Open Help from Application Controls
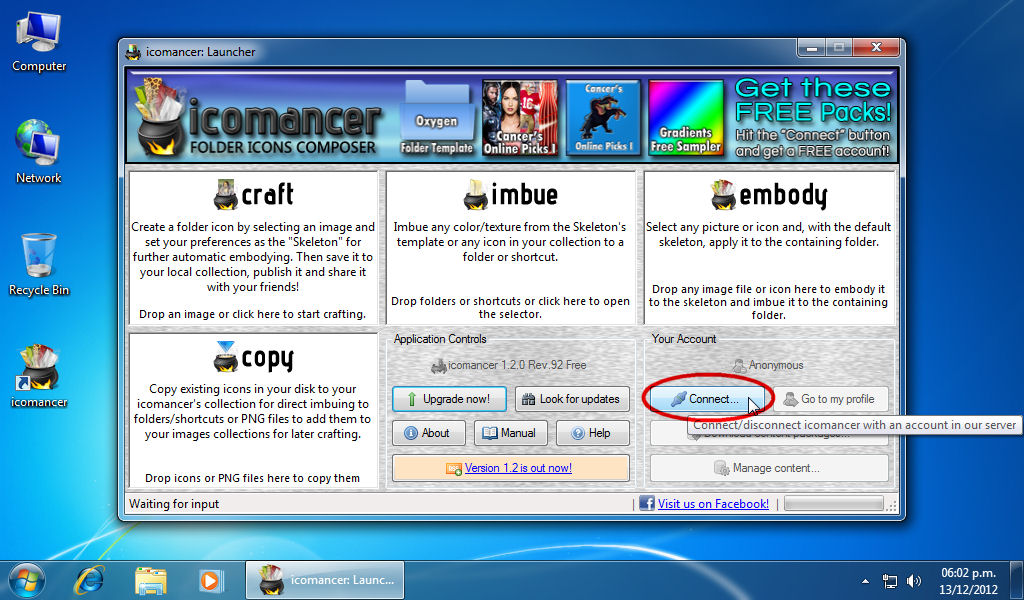The image size is (1024, 600). (592, 433)
